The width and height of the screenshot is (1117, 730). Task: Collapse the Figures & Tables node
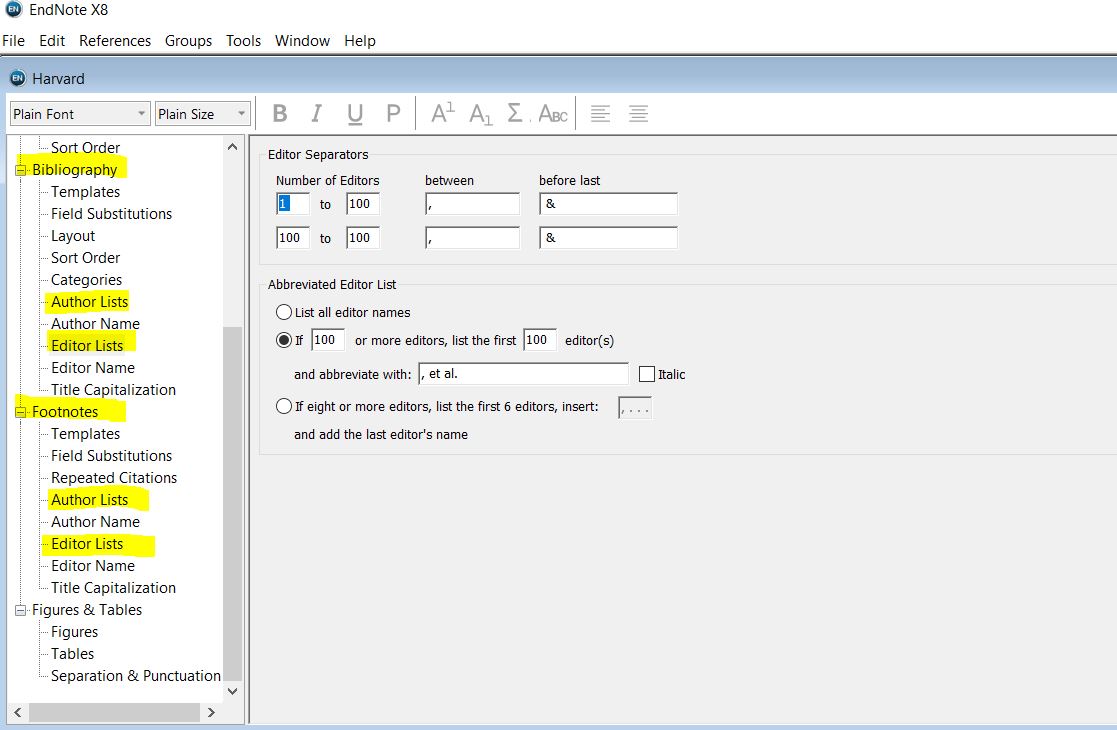(21, 610)
